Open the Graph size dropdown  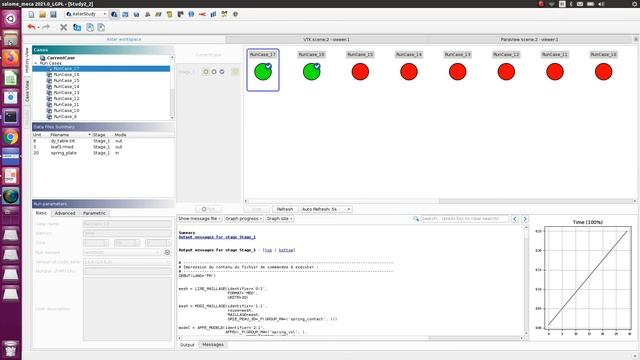coord(279,219)
